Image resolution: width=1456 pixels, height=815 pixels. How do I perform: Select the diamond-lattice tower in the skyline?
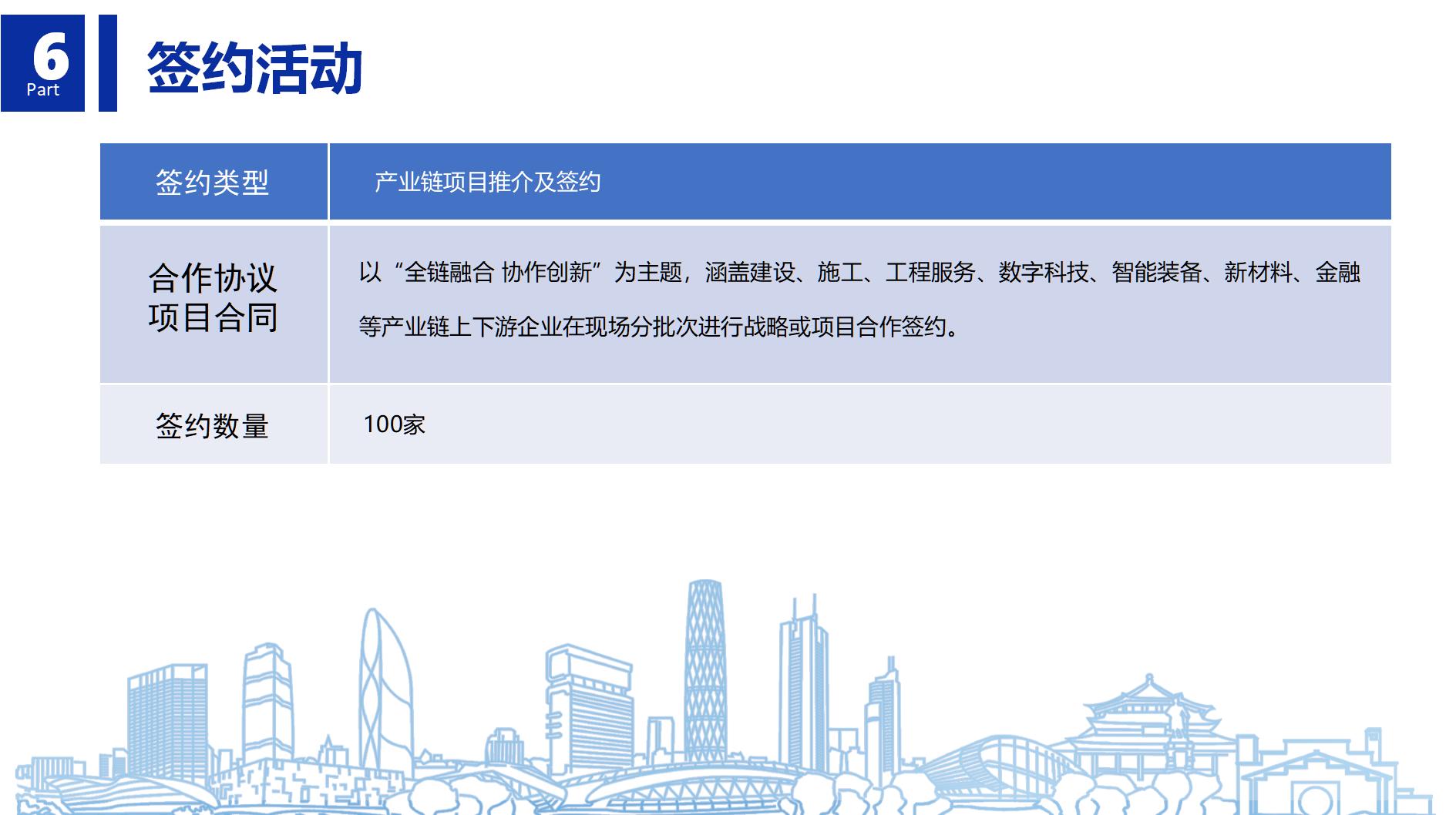[704, 670]
